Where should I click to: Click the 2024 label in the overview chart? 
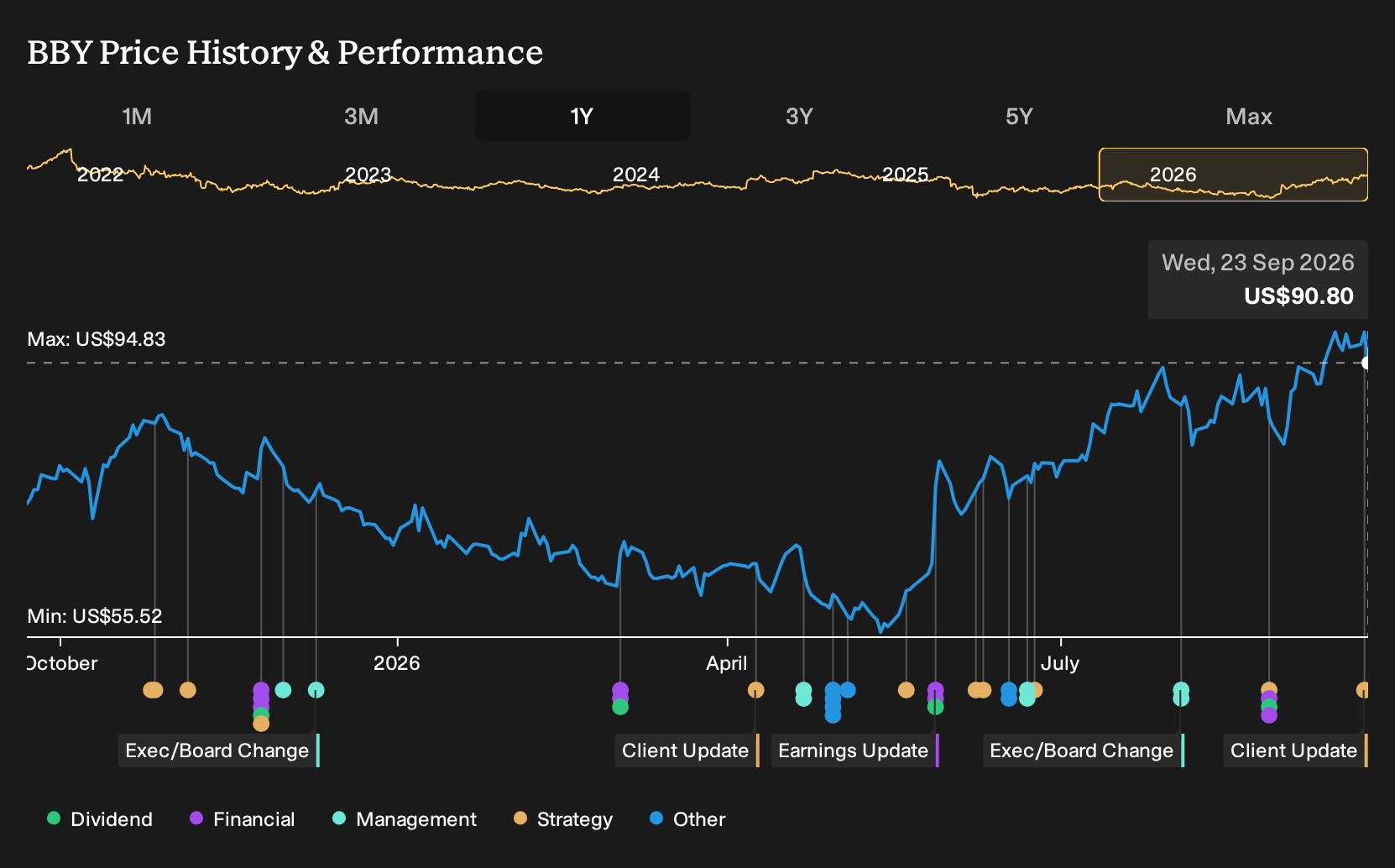pos(636,175)
